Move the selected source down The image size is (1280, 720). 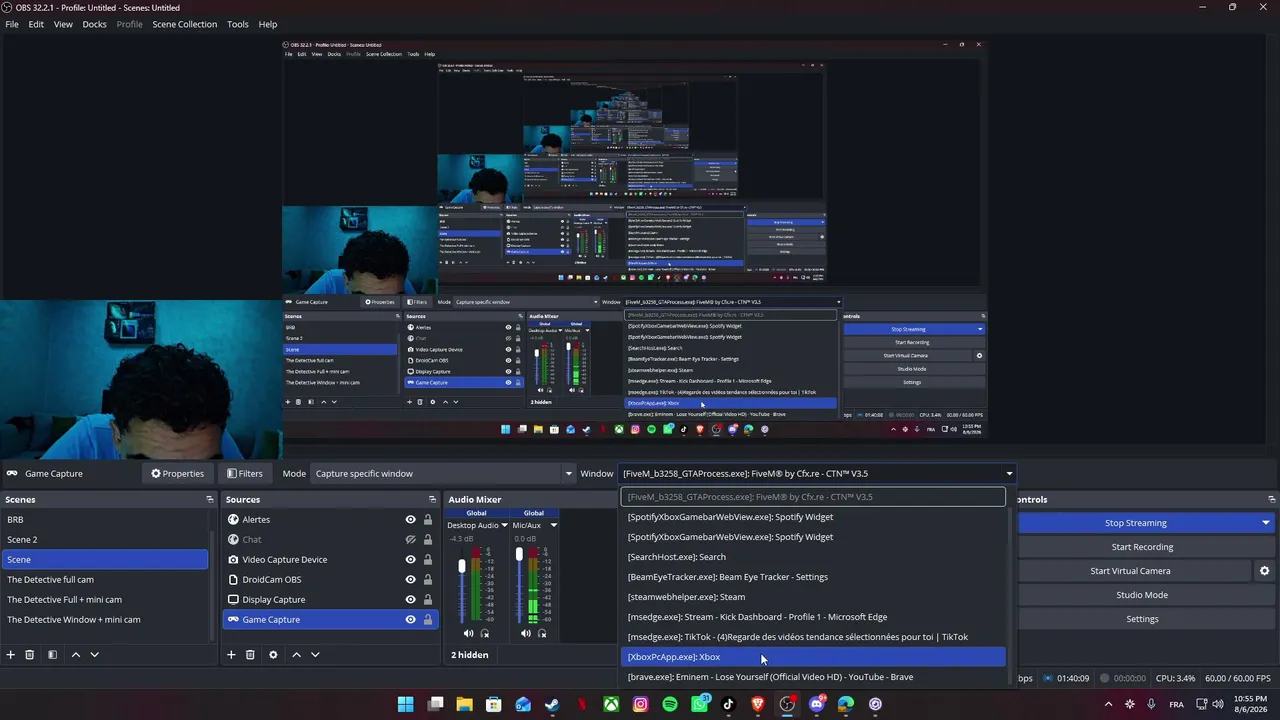(x=315, y=655)
